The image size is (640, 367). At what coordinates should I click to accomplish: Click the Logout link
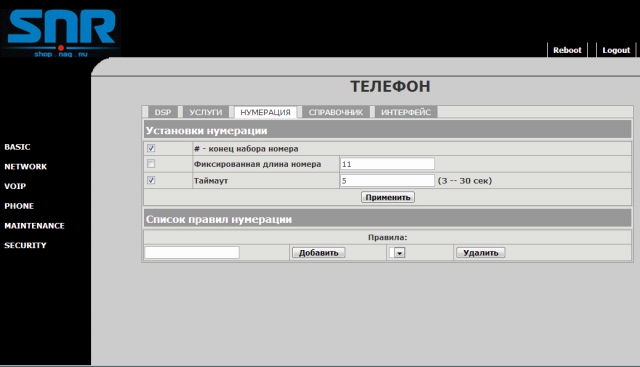[616, 50]
